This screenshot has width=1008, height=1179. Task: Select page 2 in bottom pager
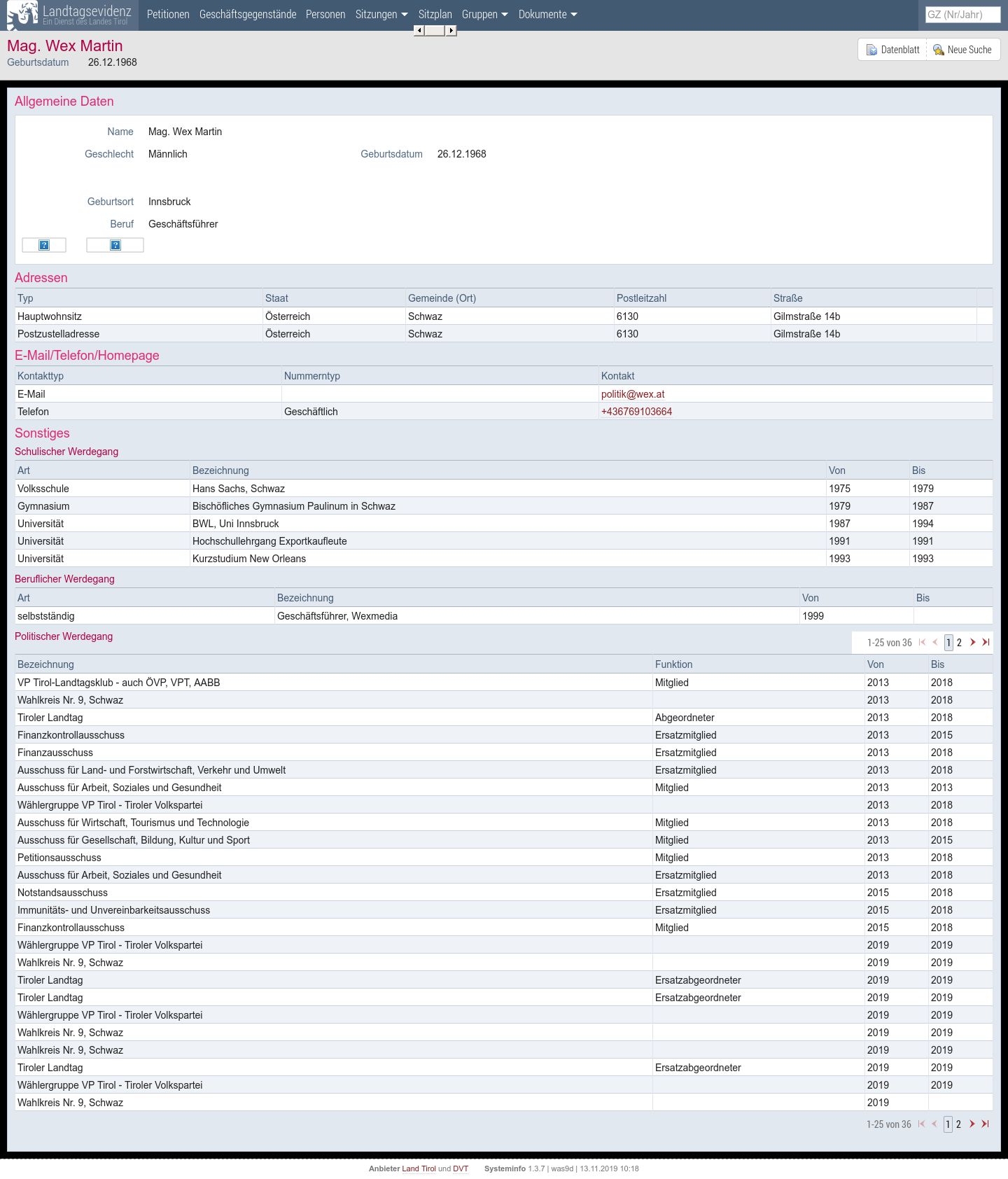pyautogui.click(x=958, y=1124)
